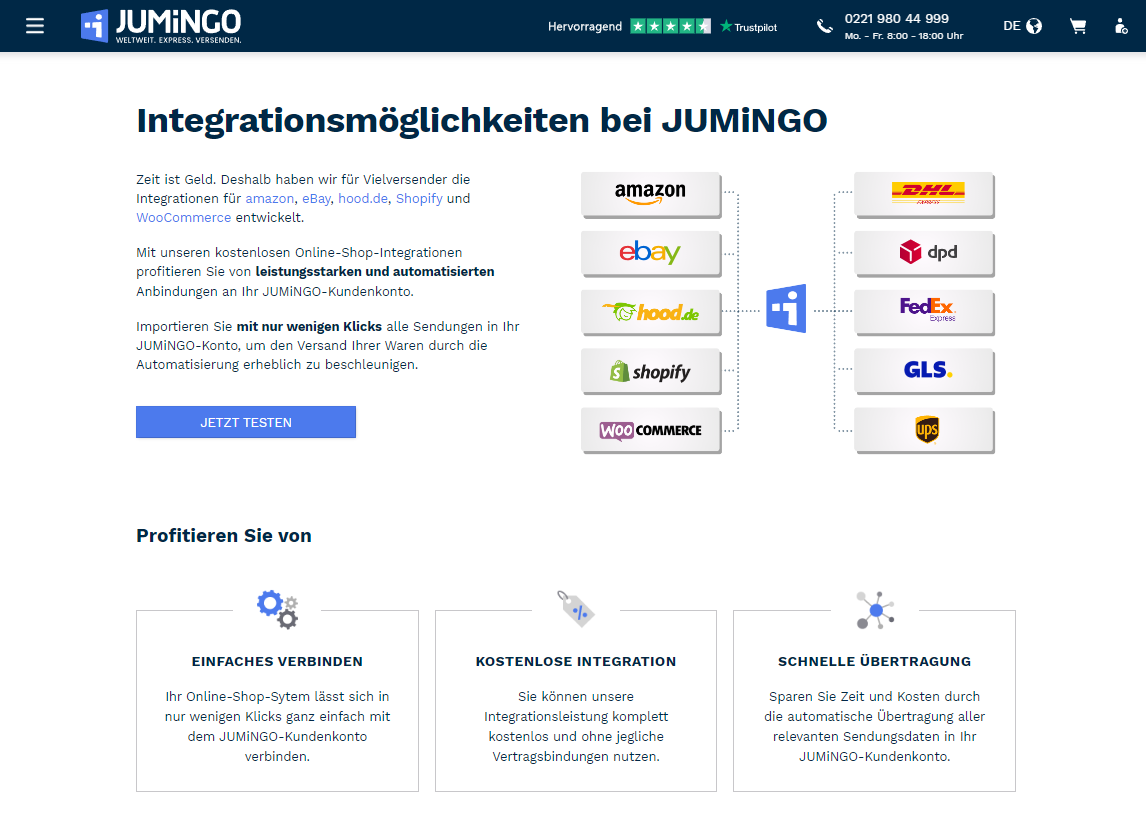
Task: Open the user account icon
Action: [x=1121, y=26]
